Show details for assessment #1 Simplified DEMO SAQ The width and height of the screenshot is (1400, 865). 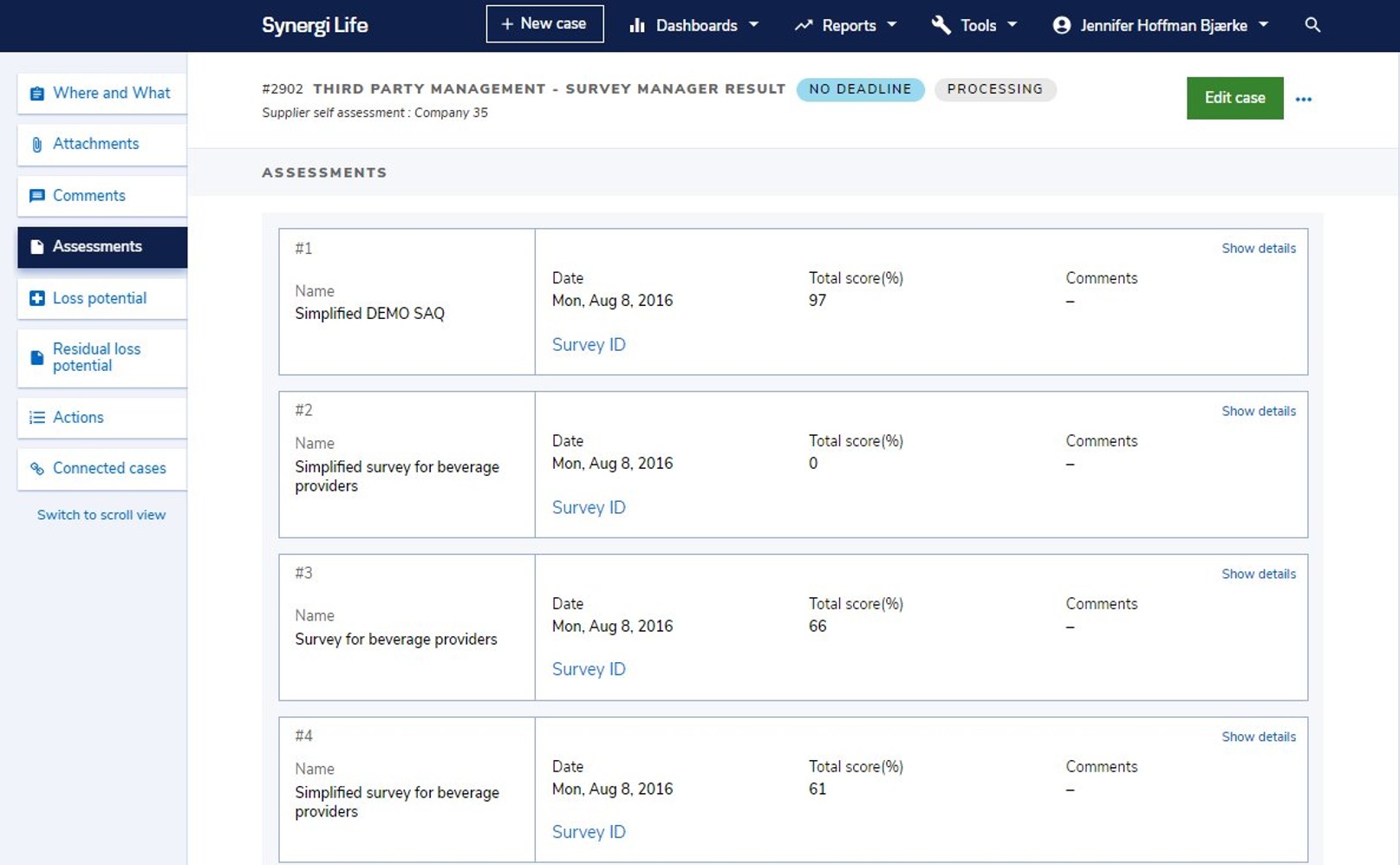1258,248
